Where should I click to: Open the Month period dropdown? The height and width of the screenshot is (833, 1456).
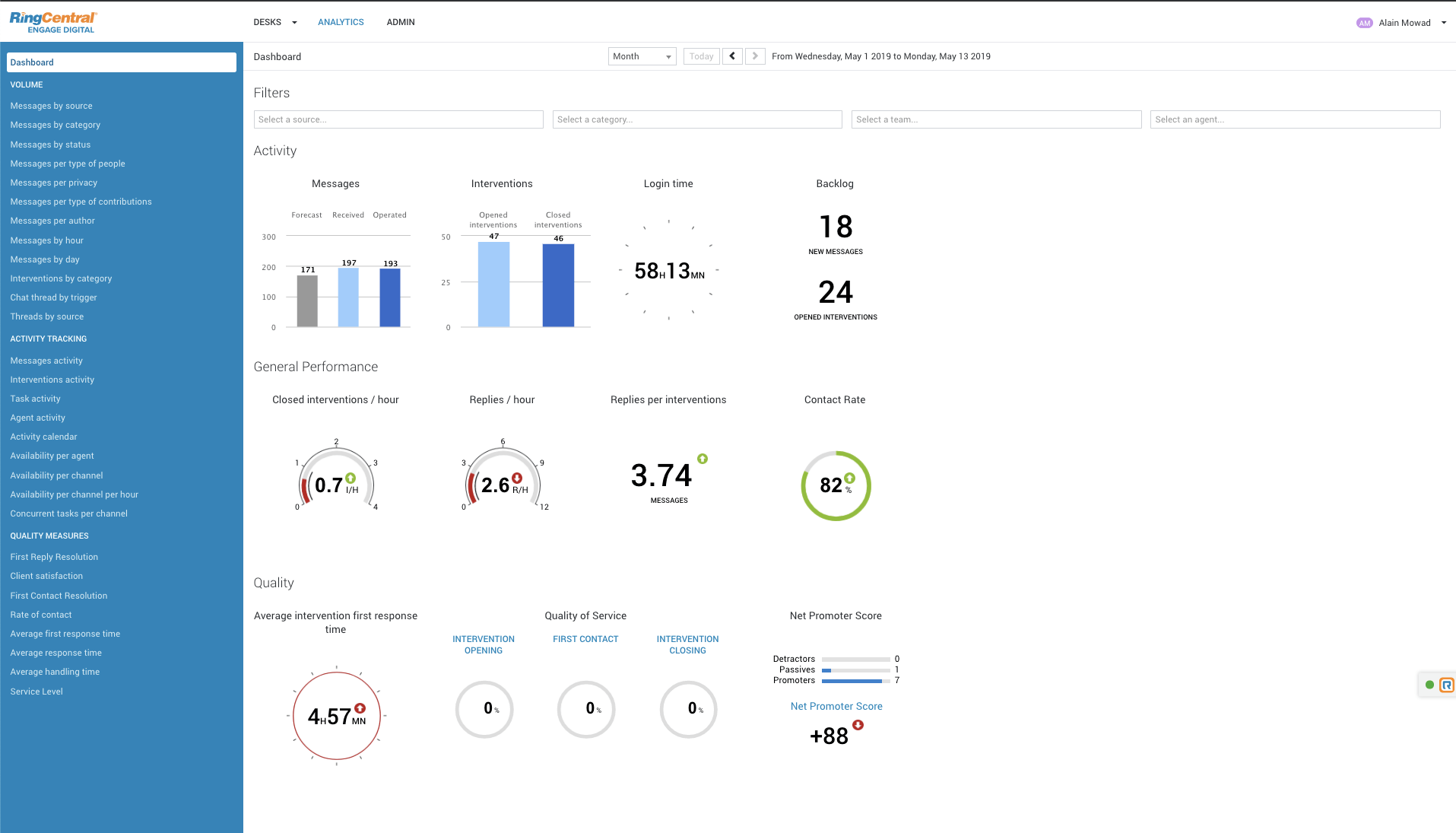tap(642, 56)
